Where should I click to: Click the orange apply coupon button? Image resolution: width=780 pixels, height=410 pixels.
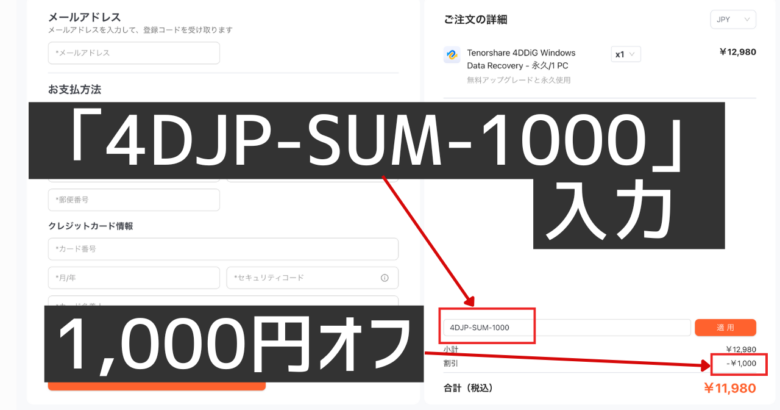pyautogui.click(x=725, y=327)
